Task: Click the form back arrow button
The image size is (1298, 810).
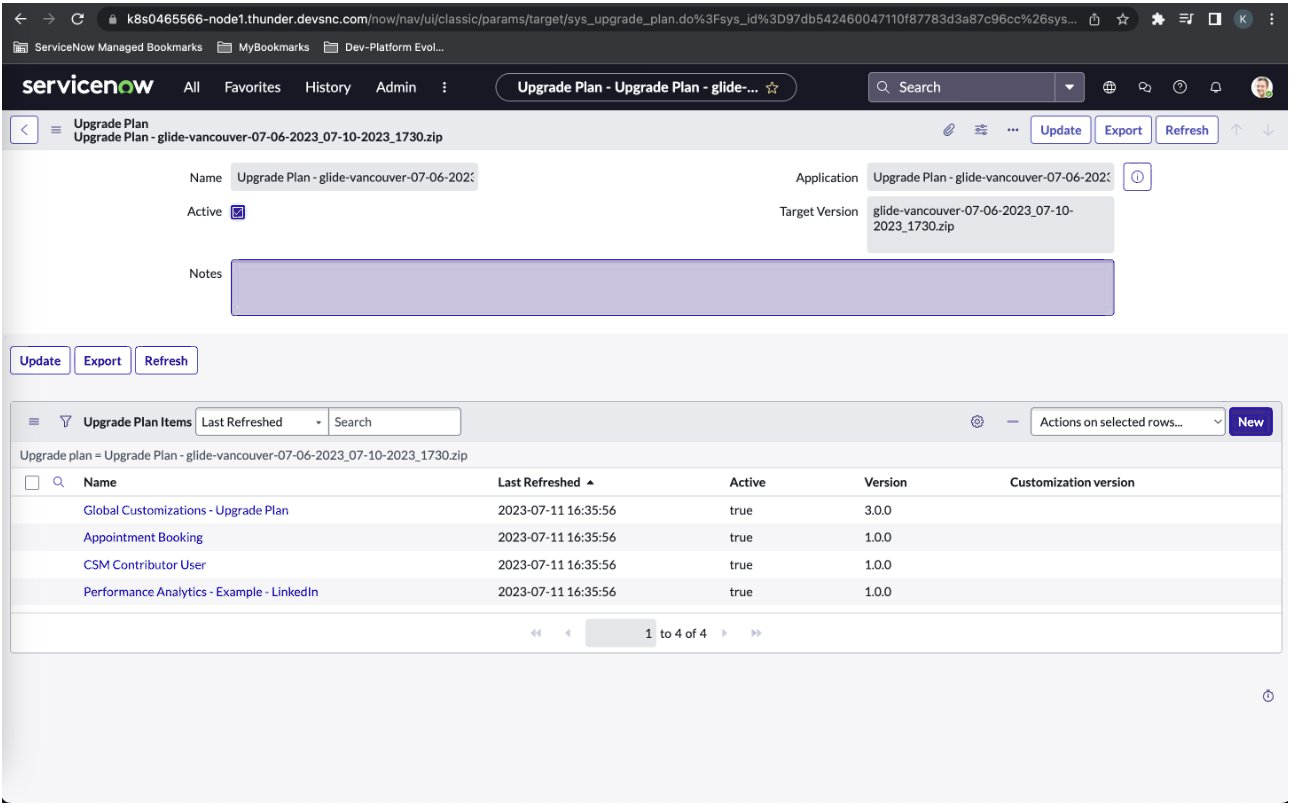Action: 25,130
